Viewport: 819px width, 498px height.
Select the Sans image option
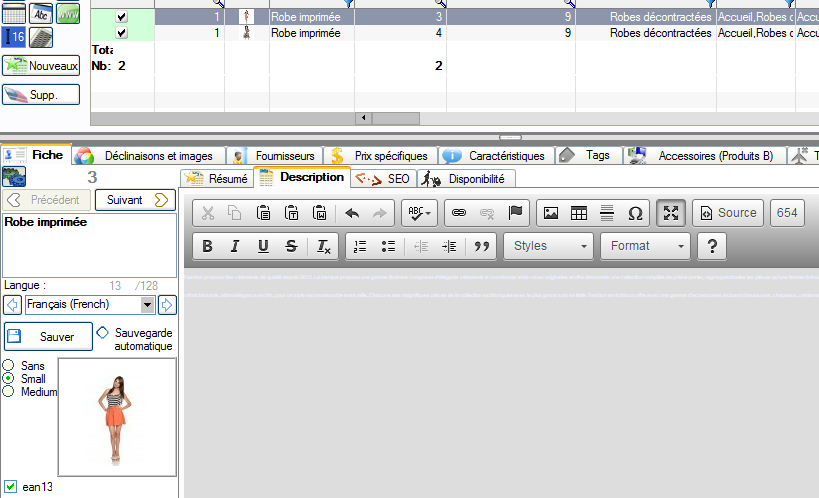click(9, 366)
